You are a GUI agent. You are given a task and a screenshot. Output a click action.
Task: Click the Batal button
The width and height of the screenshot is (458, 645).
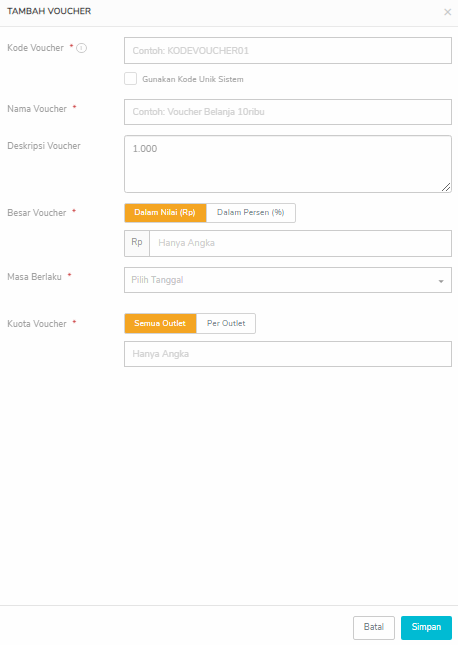point(374,627)
